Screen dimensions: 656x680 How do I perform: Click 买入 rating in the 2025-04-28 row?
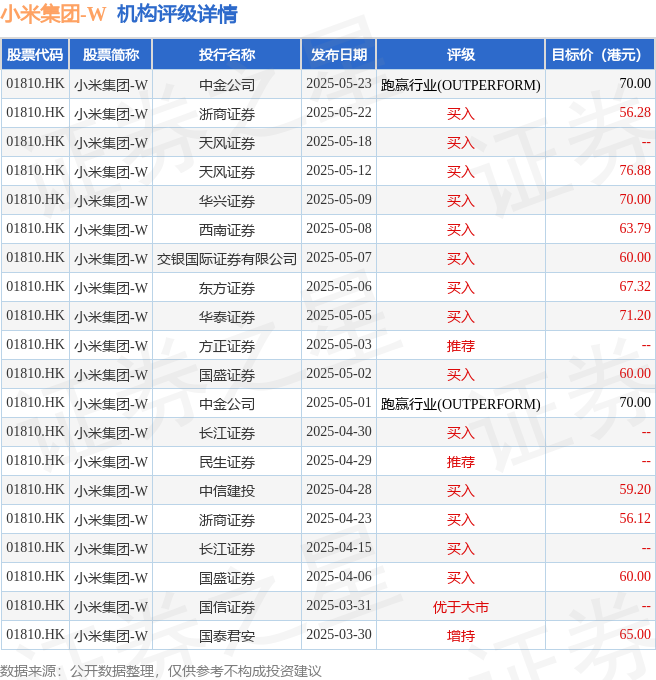click(460, 491)
